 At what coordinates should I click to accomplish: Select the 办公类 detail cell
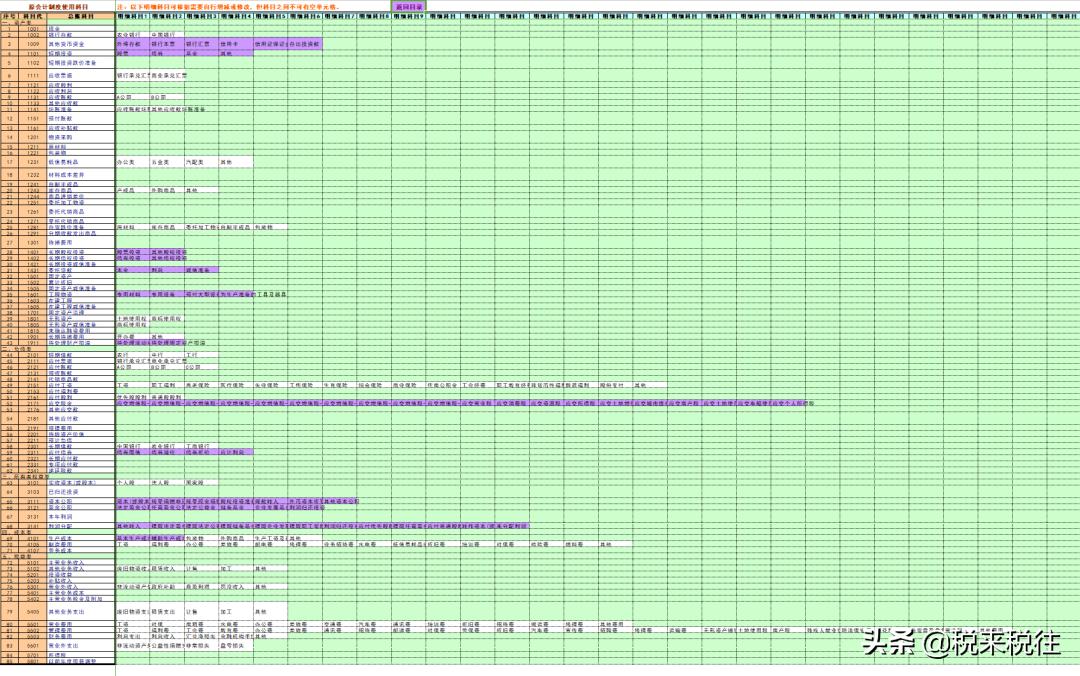tap(132, 162)
